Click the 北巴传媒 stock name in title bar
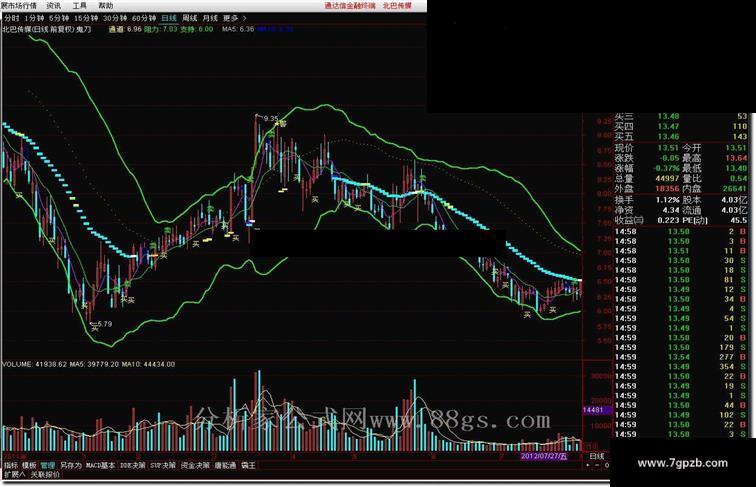Screen dimensions: 756x487 point(397,6)
